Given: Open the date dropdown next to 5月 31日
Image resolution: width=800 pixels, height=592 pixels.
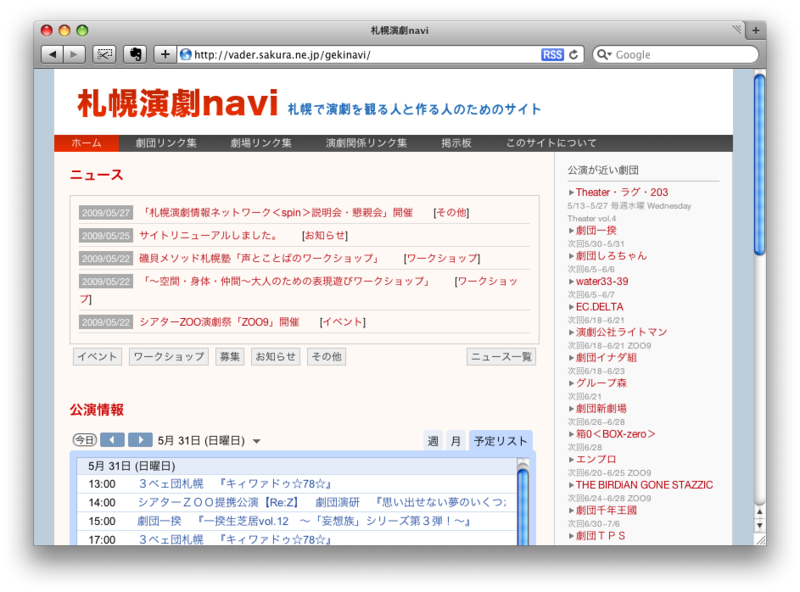Looking at the screenshot, I should click(257, 441).
